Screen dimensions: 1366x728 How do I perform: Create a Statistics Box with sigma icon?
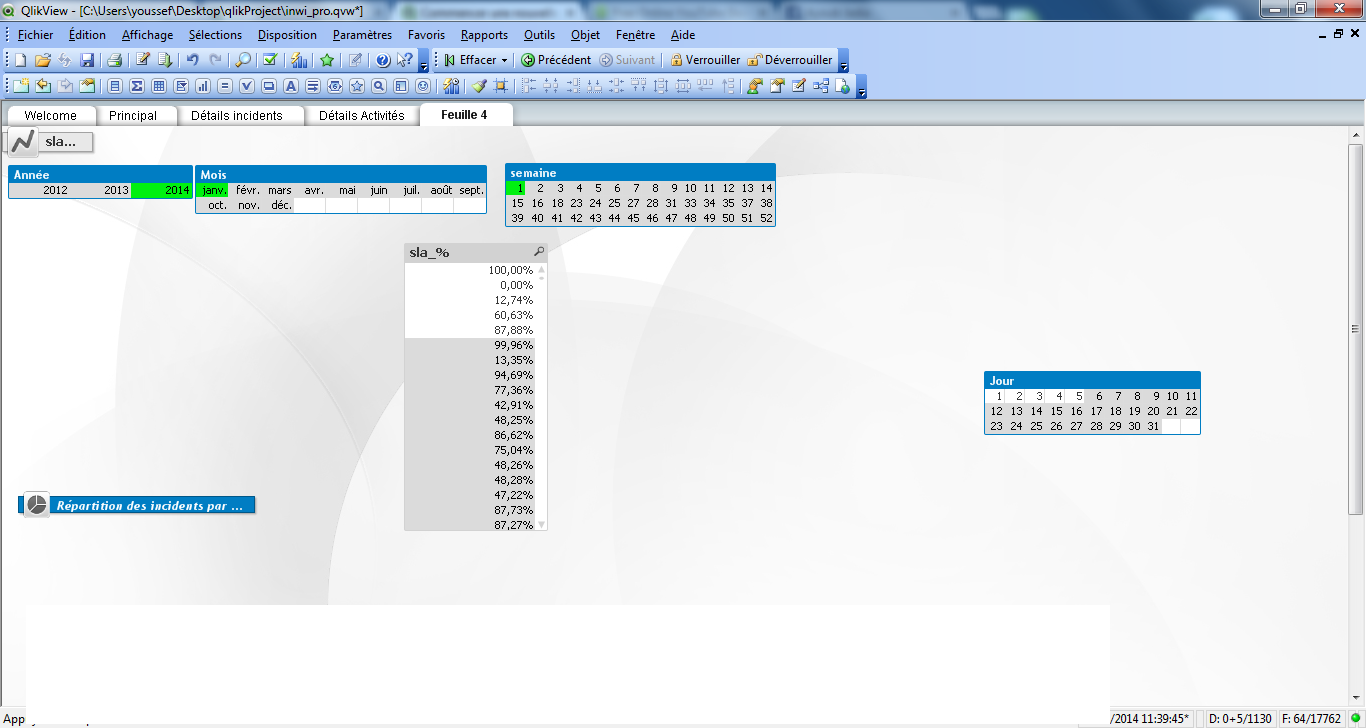click(137, 86)
